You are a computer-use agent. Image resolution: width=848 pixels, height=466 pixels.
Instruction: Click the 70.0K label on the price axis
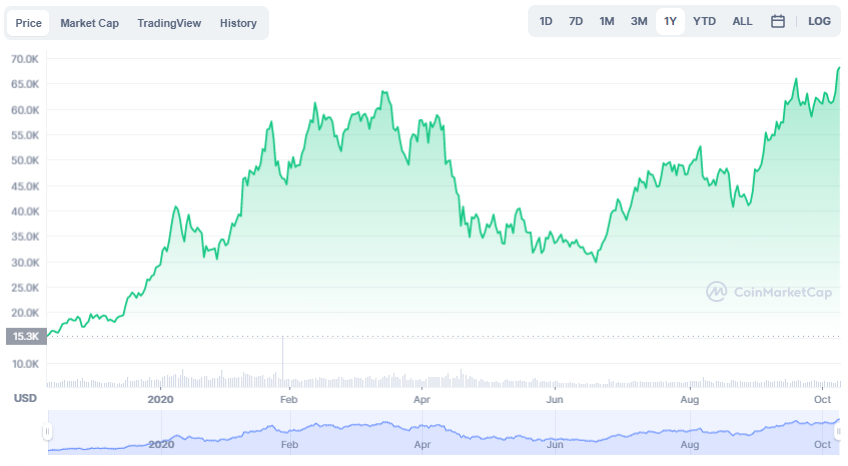(x=25, y=59)
